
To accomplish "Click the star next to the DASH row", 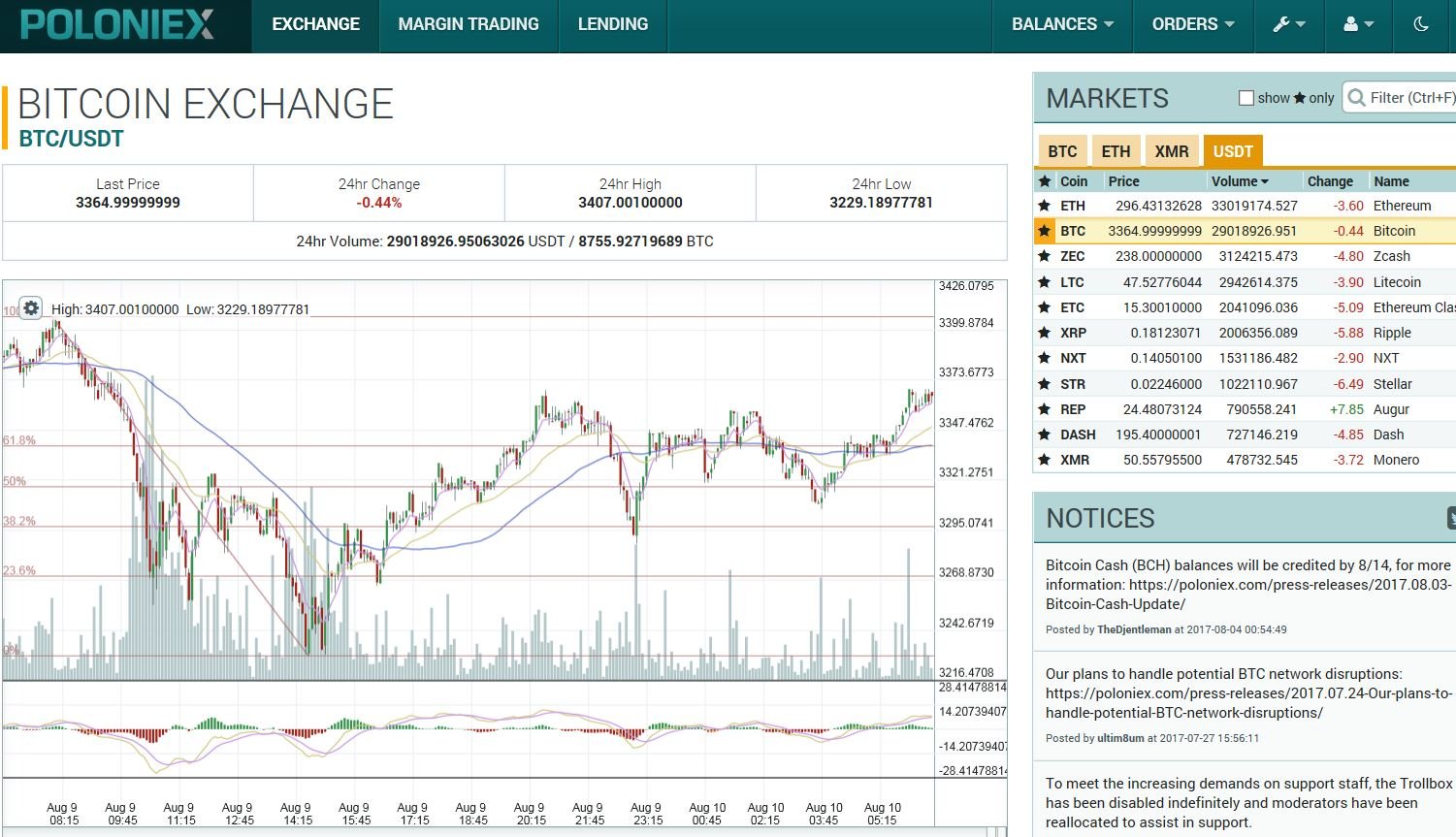I will coord(1045,435).
